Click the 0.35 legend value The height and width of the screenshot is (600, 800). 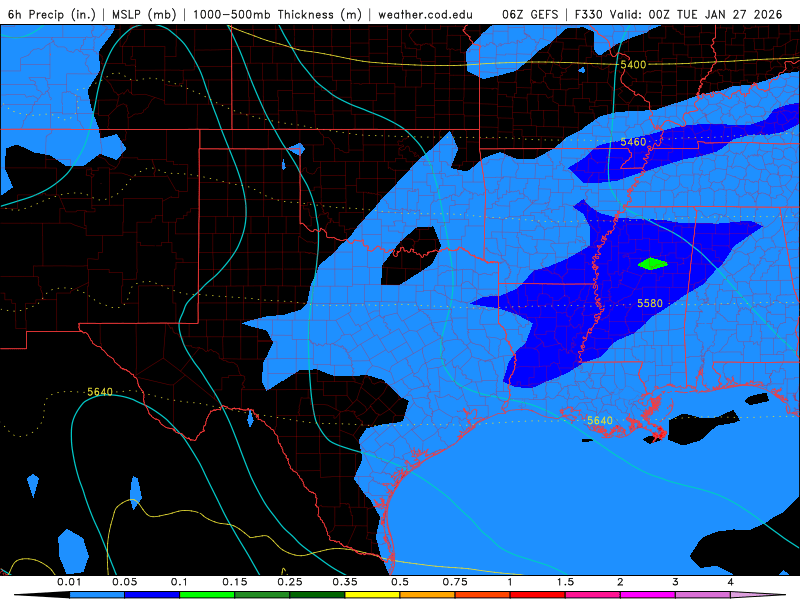pos(345,582)
